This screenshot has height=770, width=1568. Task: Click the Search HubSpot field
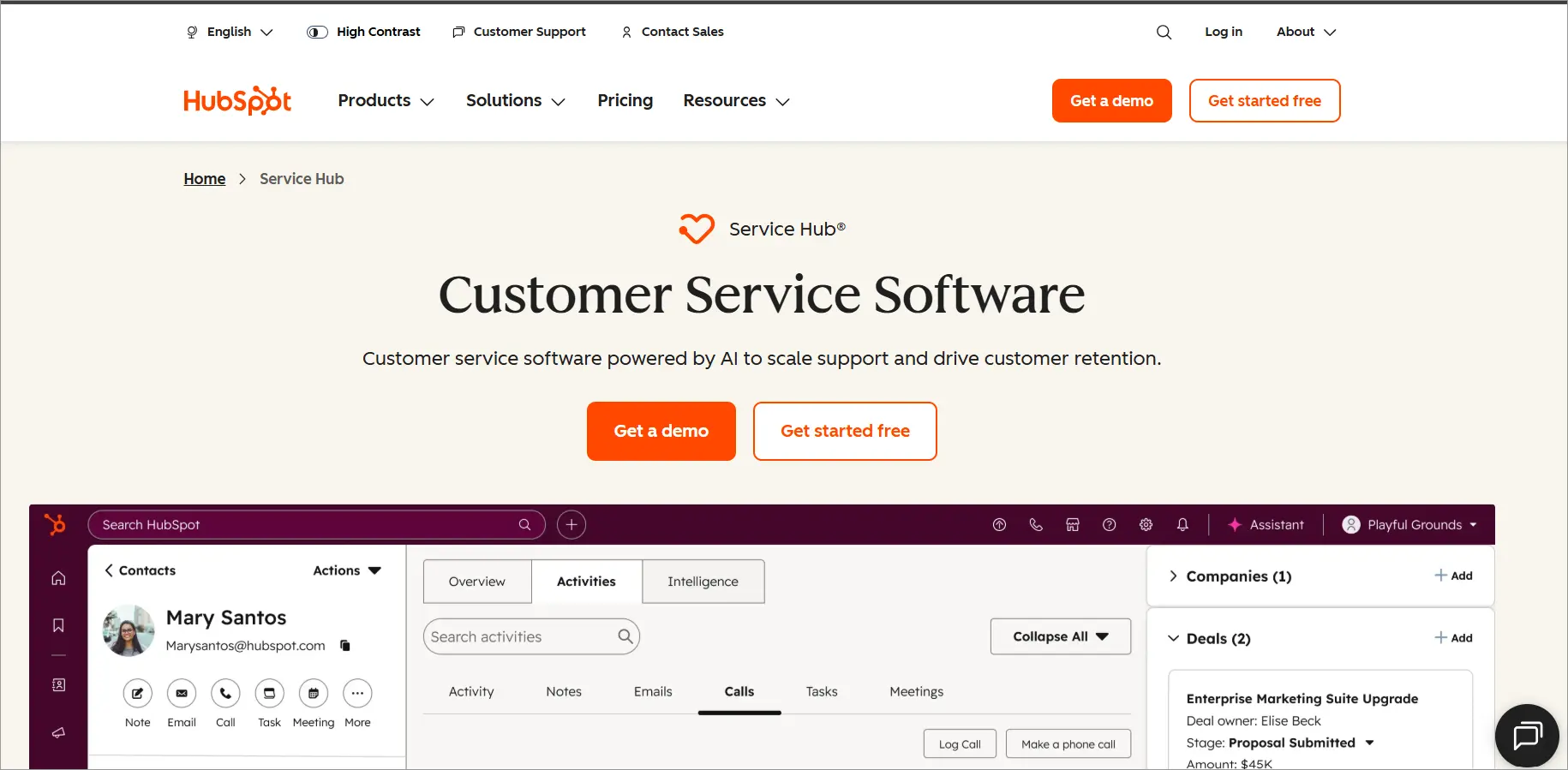pyautogui.click(x=316, y=524)
